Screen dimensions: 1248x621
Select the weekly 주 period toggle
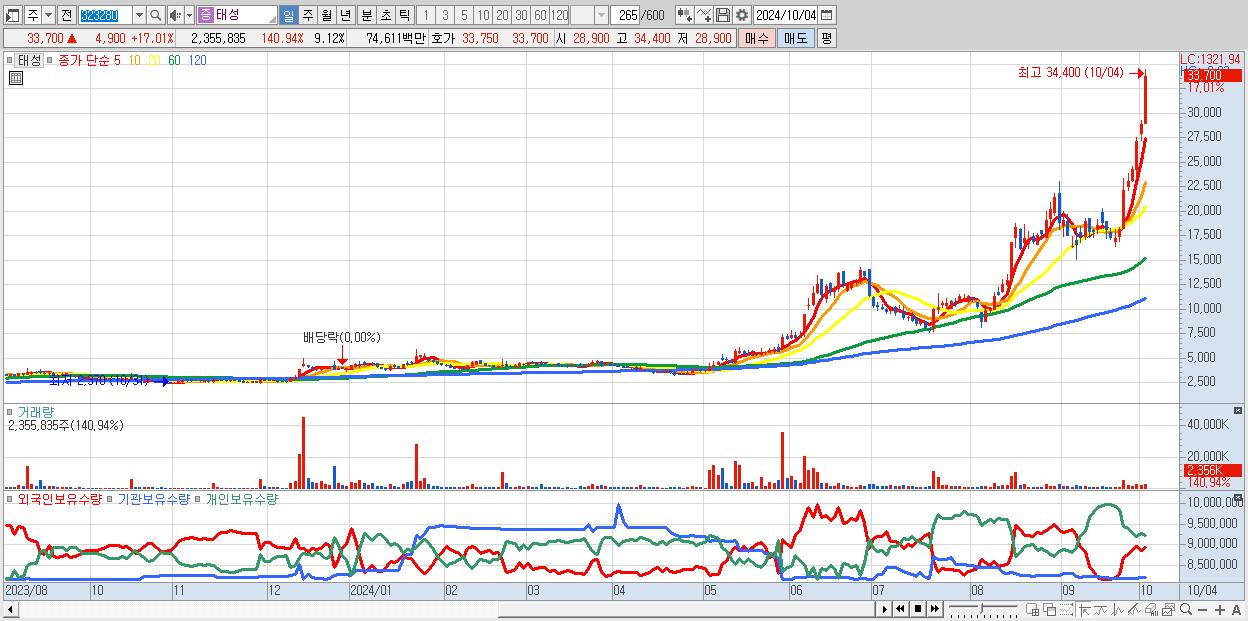(307, 15)
